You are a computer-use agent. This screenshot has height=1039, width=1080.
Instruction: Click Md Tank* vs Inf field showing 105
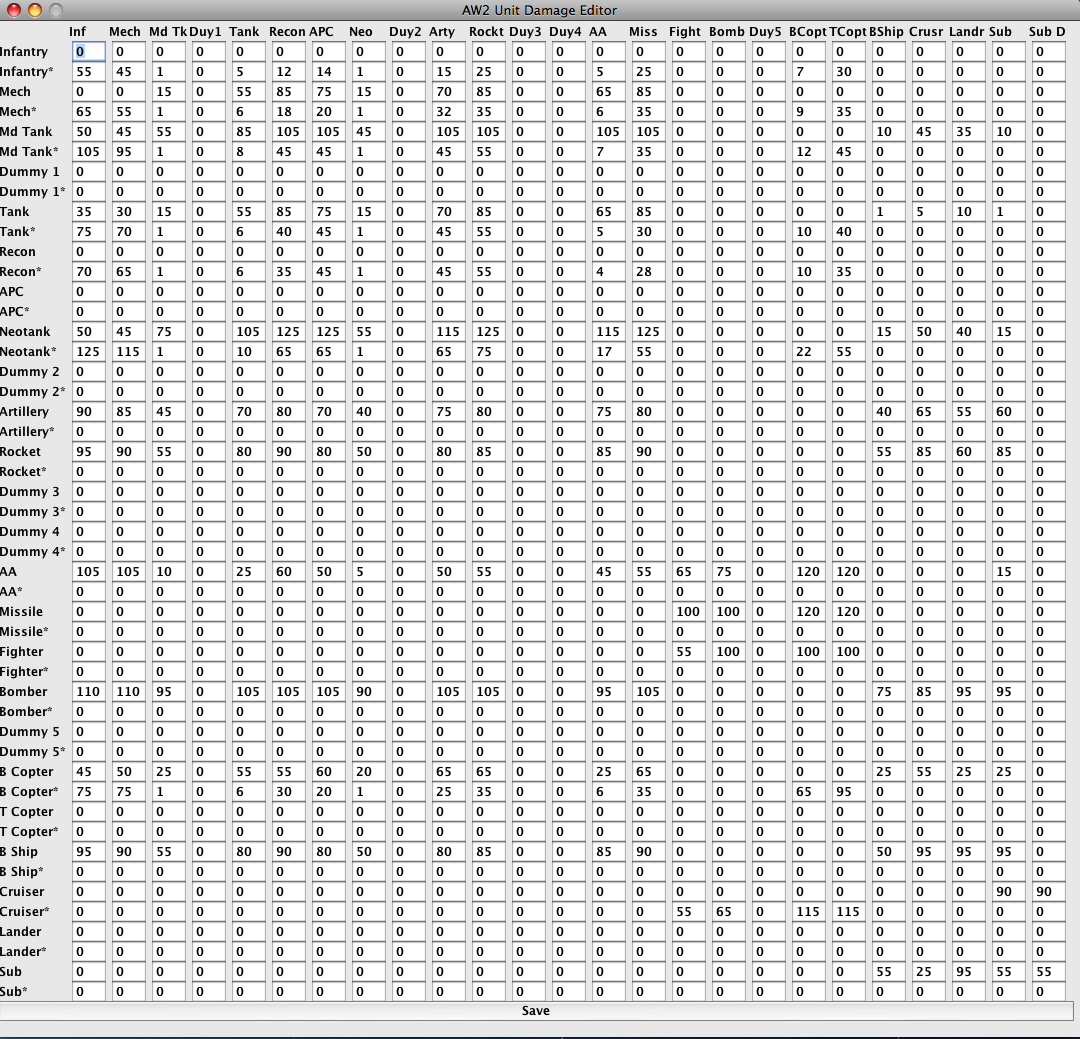pos(88,152)
